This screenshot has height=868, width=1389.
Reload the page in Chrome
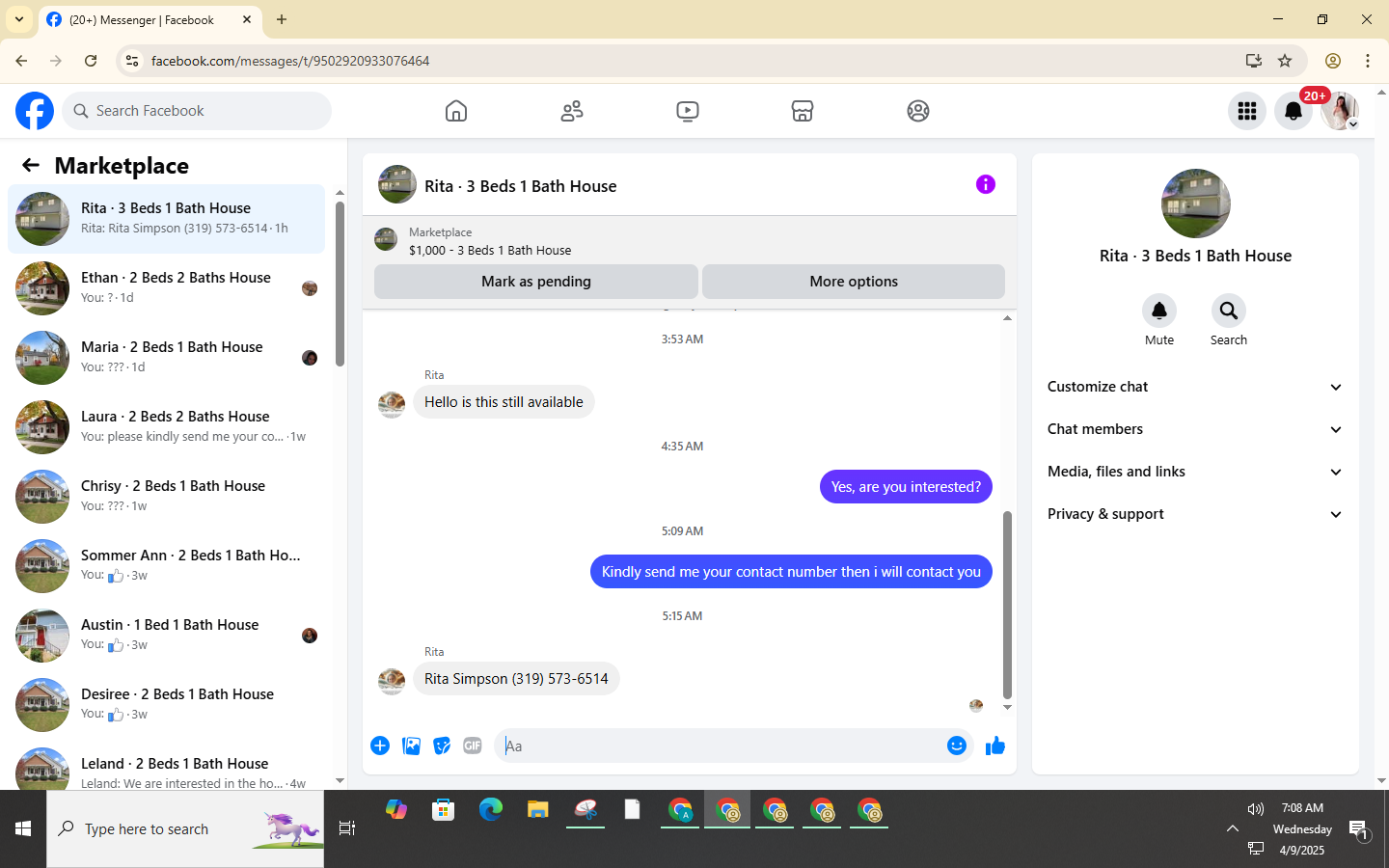click(91, 61)
